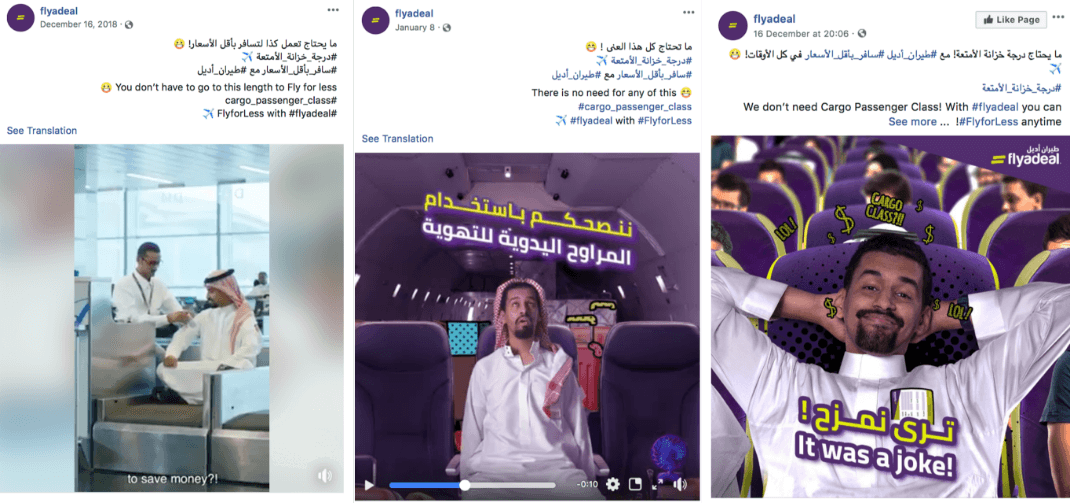Open the flyadeal avatar on the right post
Image resolution: width=1070 pixels, height=503 pixels.
pyautogui.click(x=732, y=25)
